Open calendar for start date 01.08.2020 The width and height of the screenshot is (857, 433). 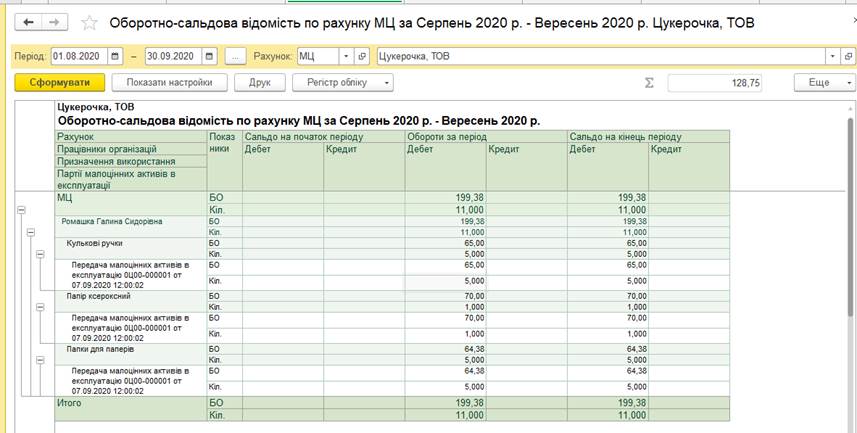point(116,56)
